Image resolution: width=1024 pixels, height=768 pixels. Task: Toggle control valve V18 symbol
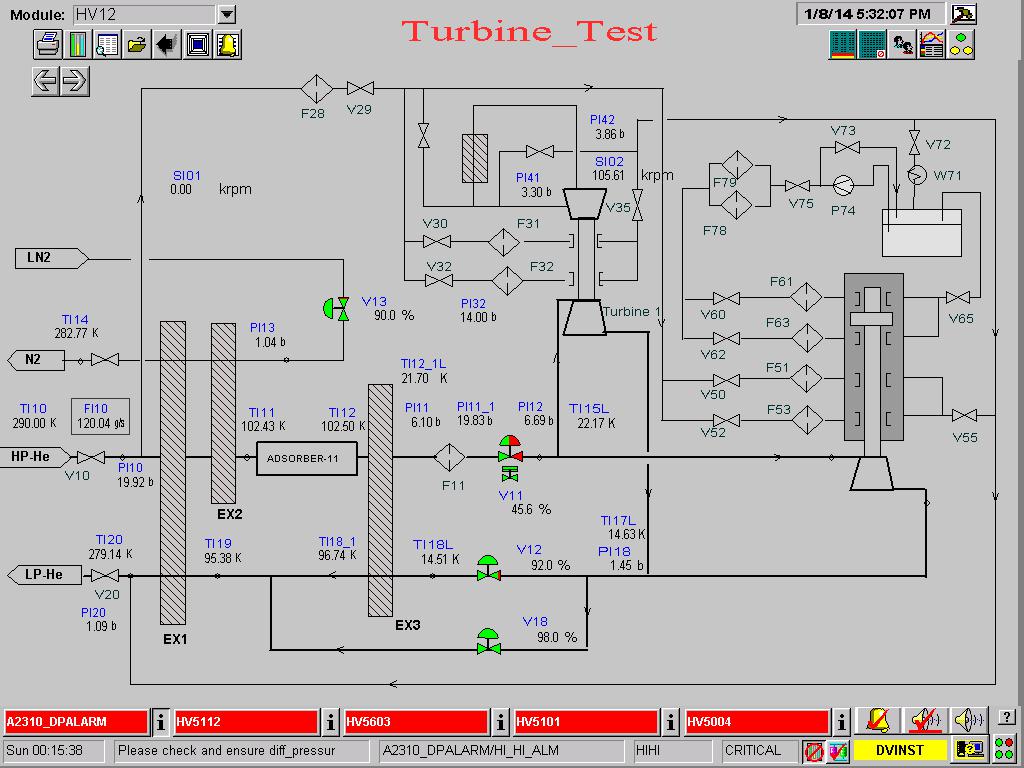coord(488,641)
